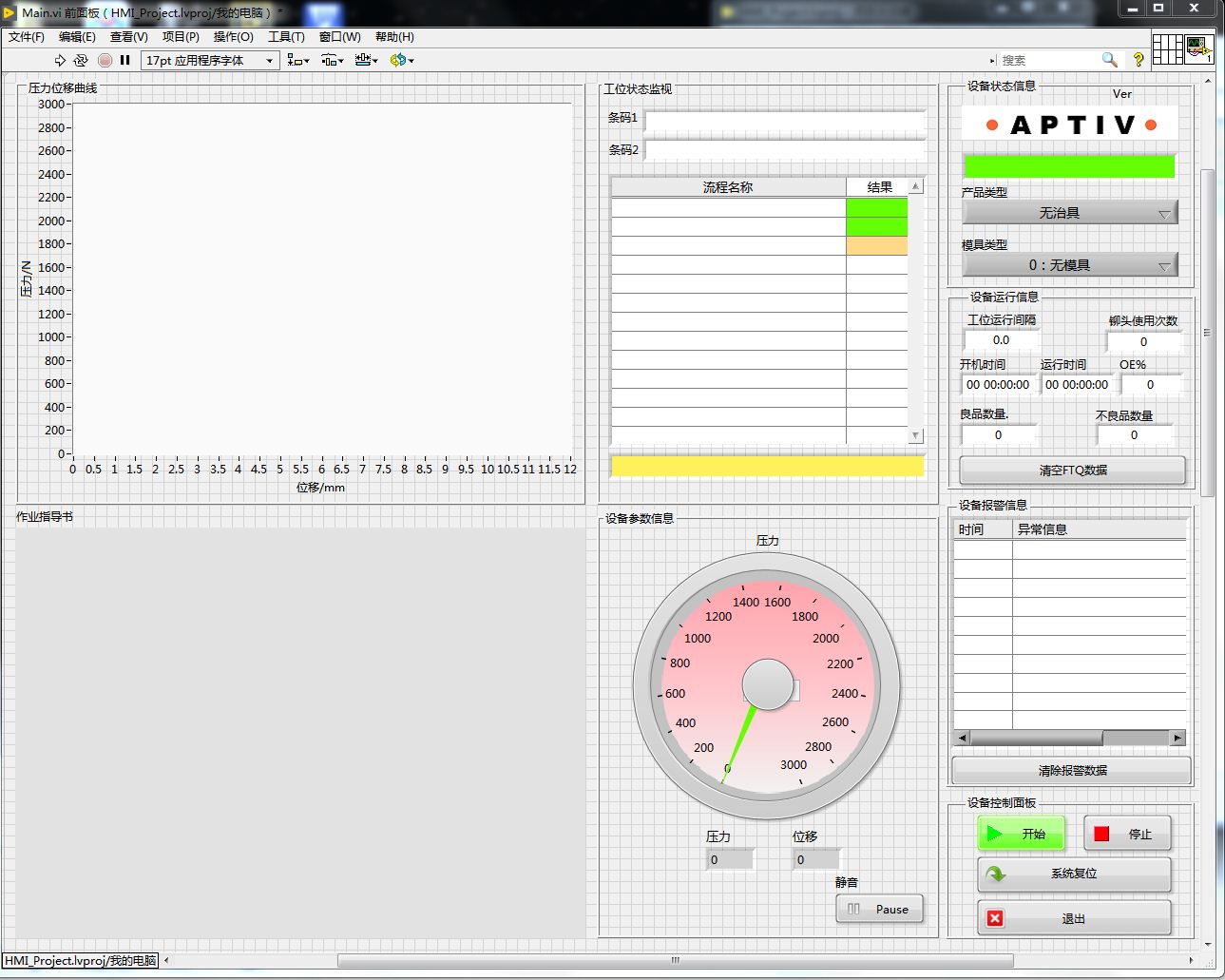Image resolution: width=1225 pixels, height=980 pixels.
Task: Click the yellow status bar below process table
Action: 767,466
